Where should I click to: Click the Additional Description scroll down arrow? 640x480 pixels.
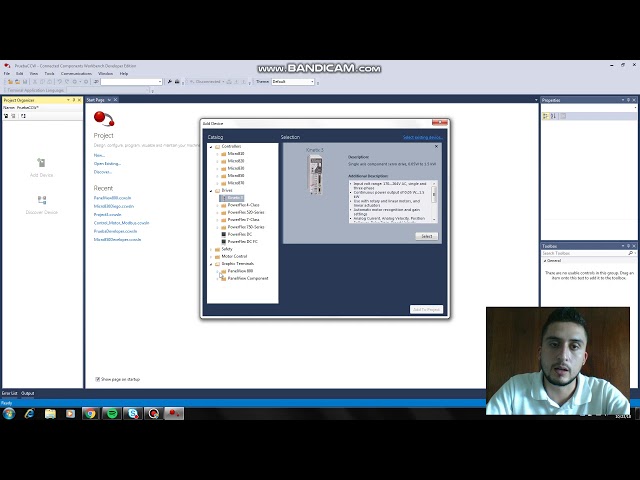(434, 220)
